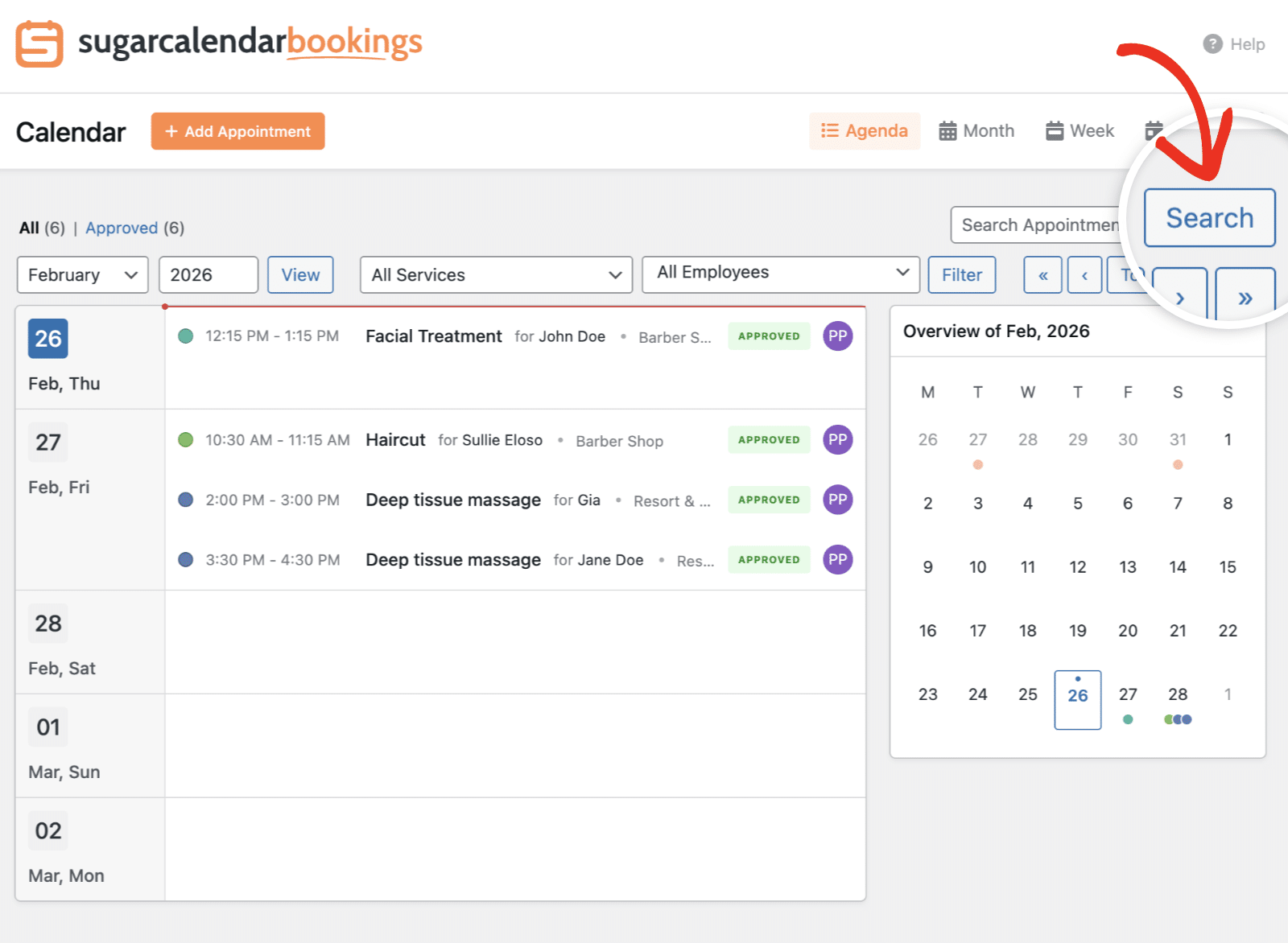Go to previous month with single-left arrow

(1084, 275)
